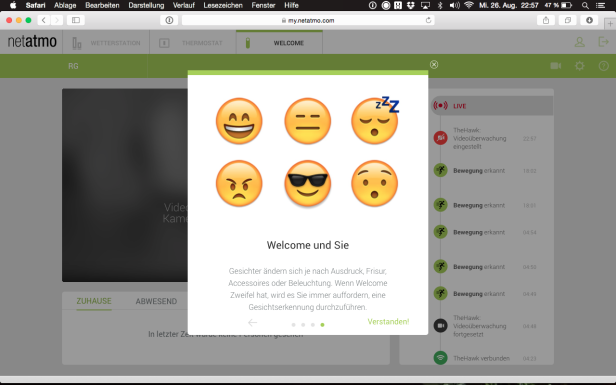Toggle the Safari sidebar button
616x385 pixels.
coord(76,20)
